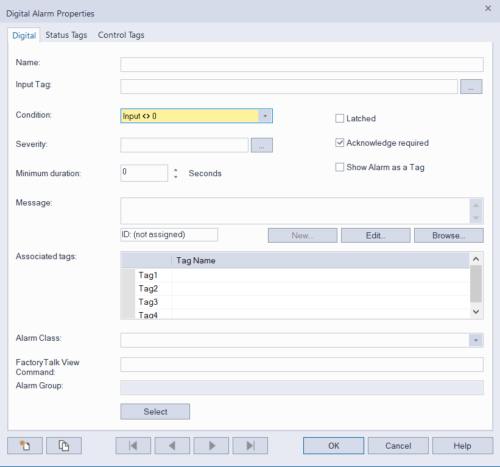Check Show Alarm as a Tag

point(339,167)
